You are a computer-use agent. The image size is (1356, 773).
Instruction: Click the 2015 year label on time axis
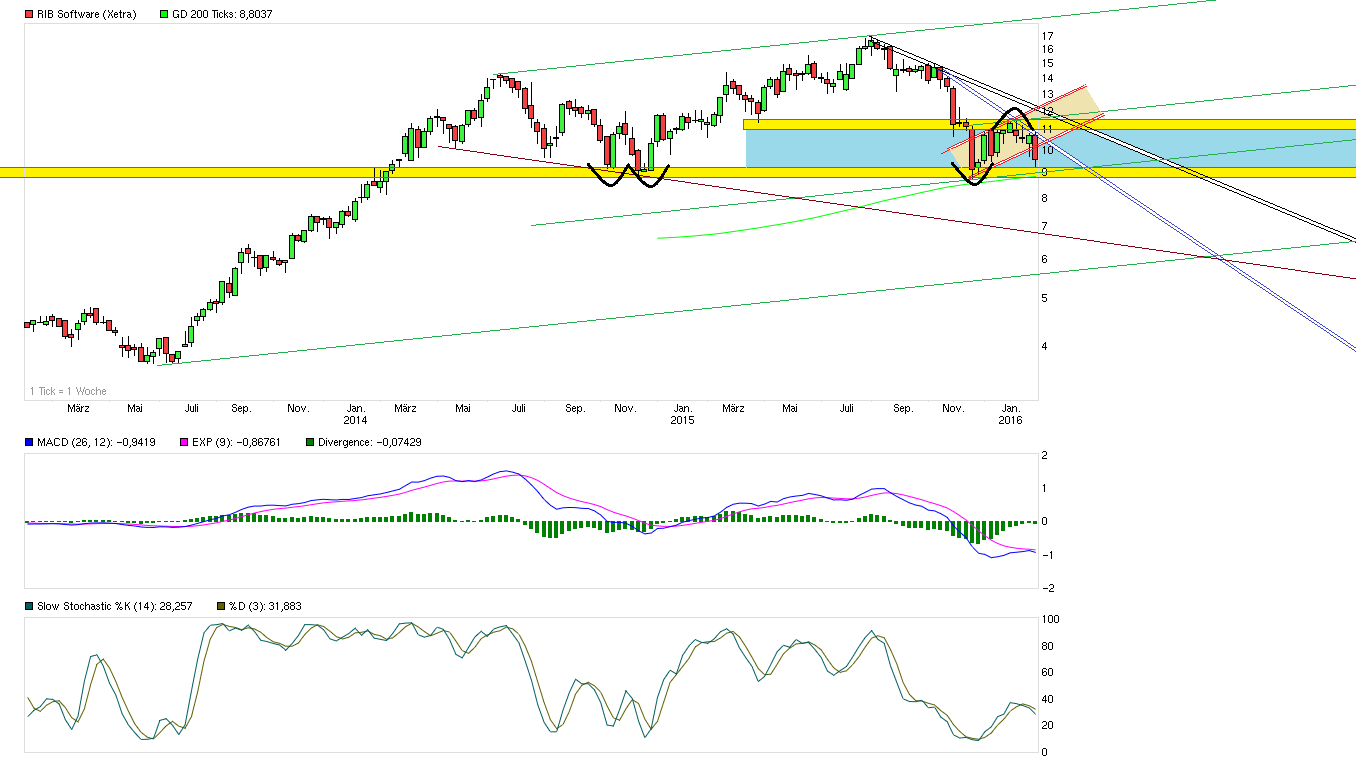click(682, 420)
